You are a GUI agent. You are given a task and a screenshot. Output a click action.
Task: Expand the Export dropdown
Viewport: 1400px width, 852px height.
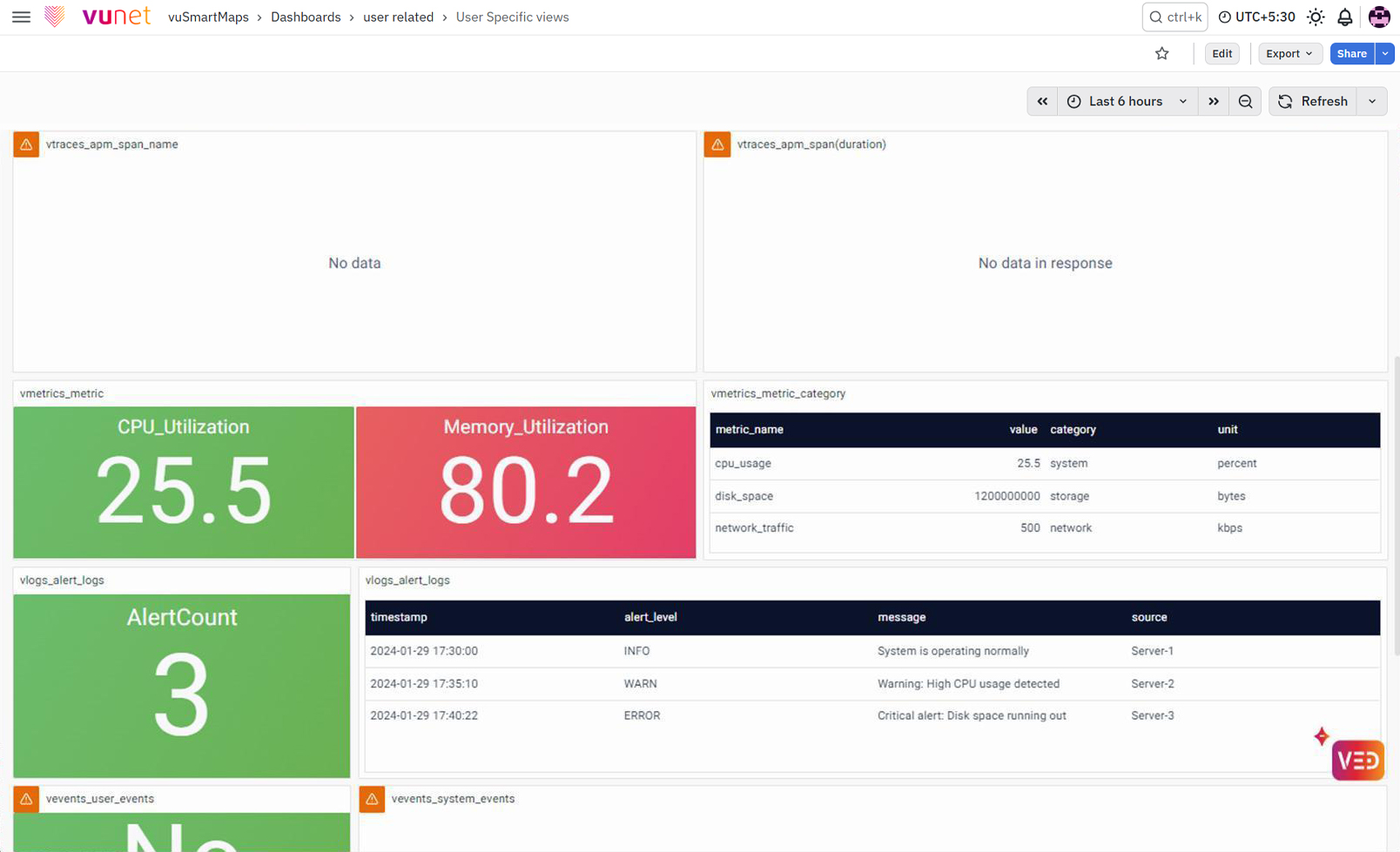tap(1289, 53)
